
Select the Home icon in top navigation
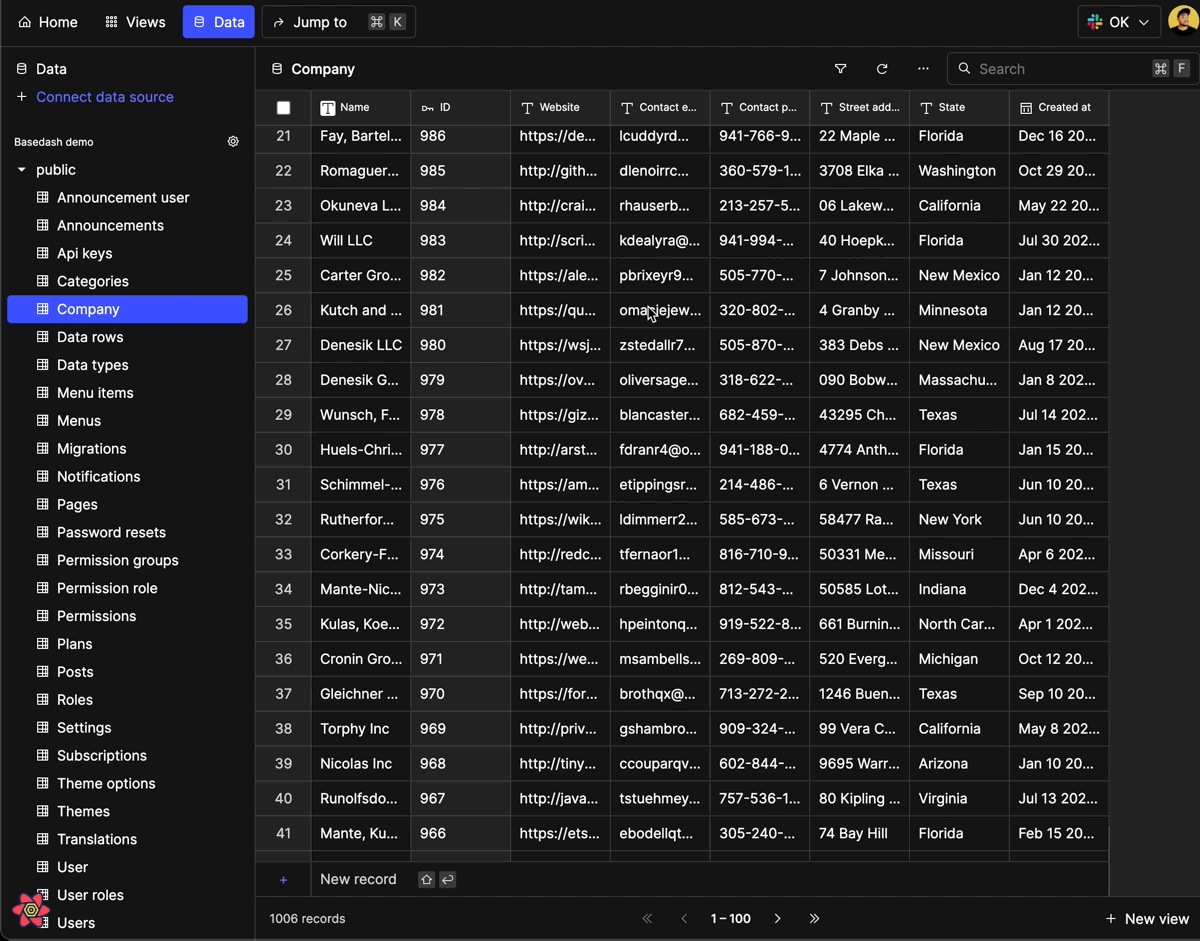click(x=46, y=21)
